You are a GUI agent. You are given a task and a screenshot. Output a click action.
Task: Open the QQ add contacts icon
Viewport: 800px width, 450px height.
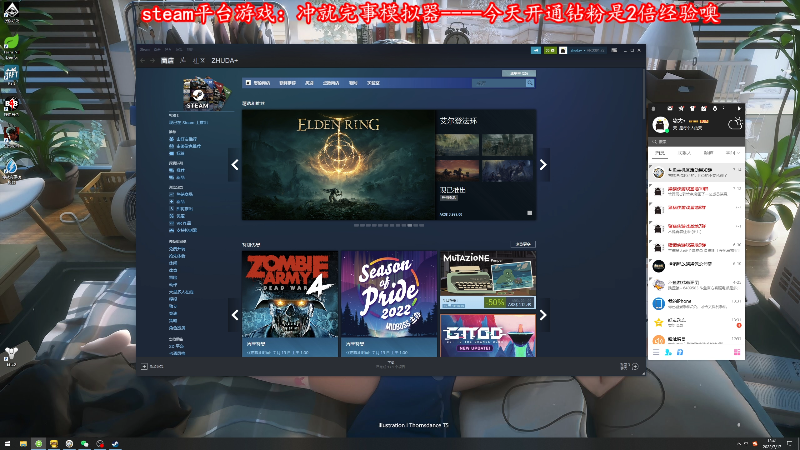coord(668,353)
